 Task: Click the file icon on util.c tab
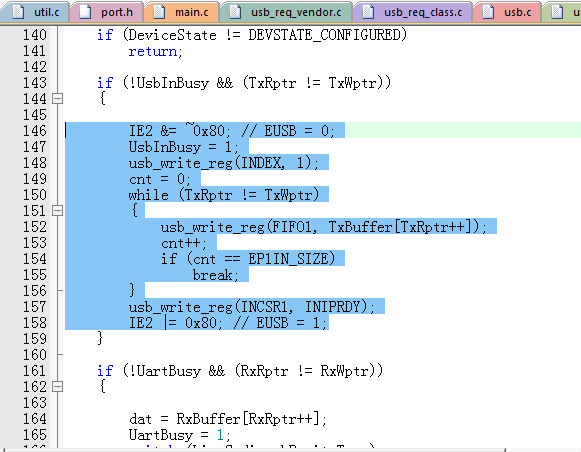(18, 12)
